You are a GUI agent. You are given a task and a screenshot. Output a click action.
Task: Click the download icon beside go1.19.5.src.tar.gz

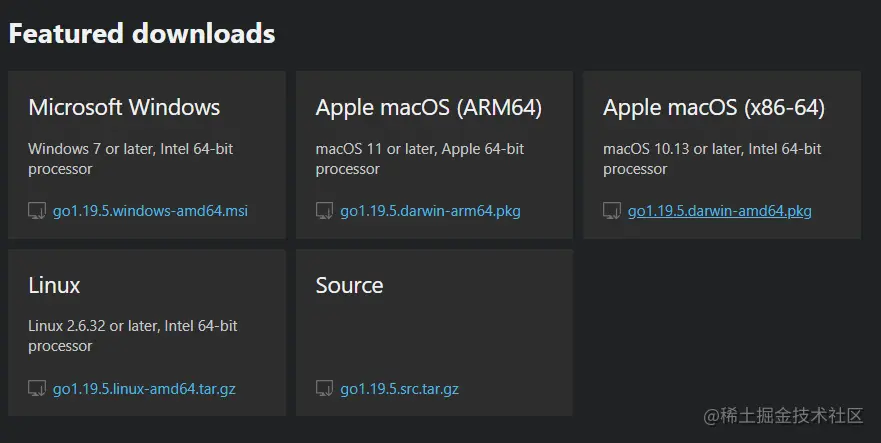324,388
